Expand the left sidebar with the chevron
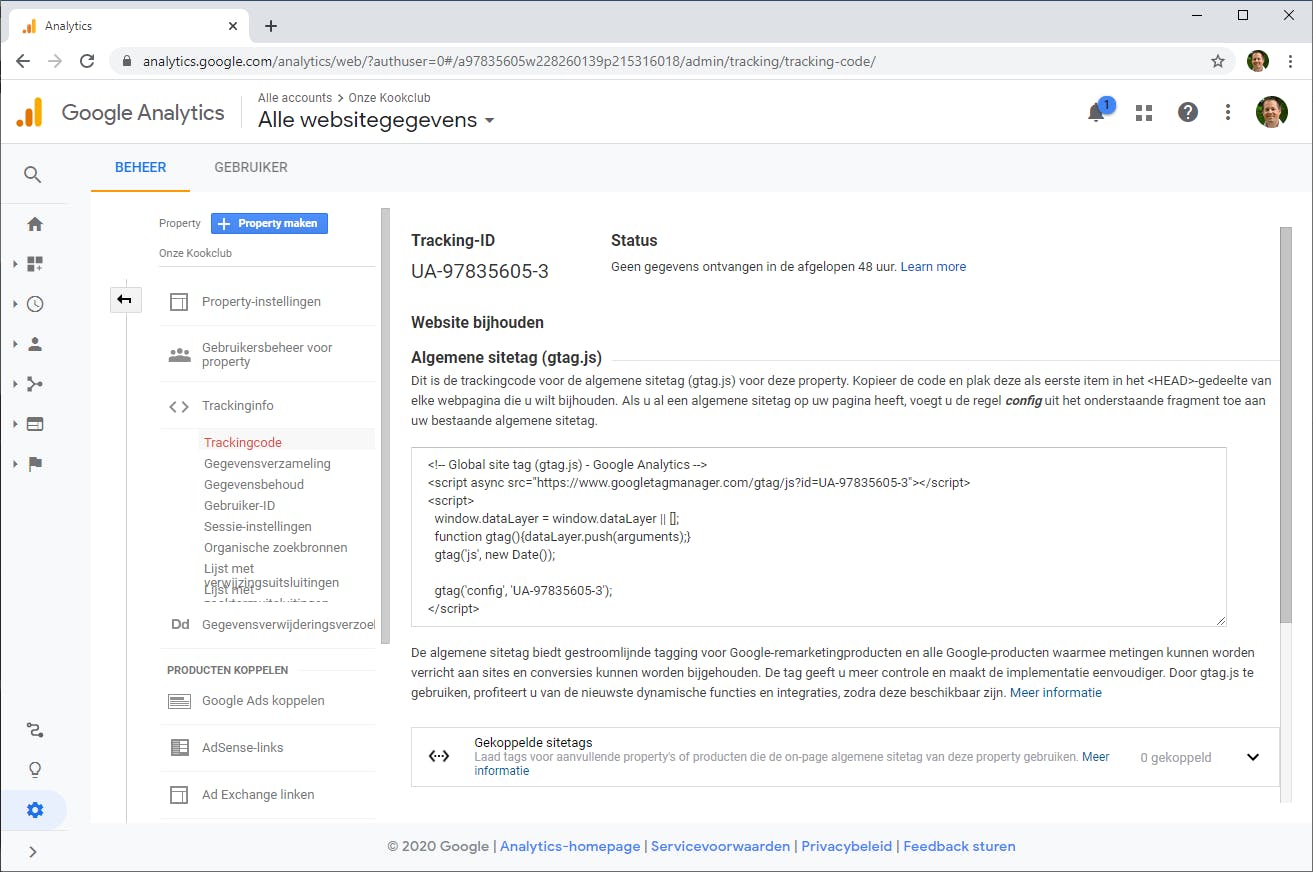The image size is (1313, 872). pos(33,852)
